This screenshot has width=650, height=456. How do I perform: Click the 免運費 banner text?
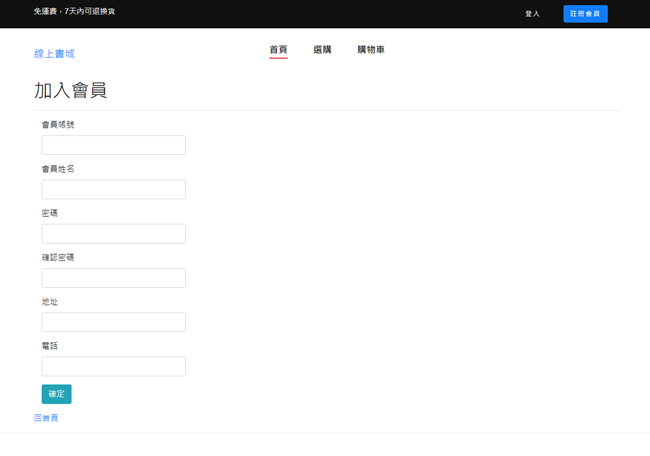(75, 11)
